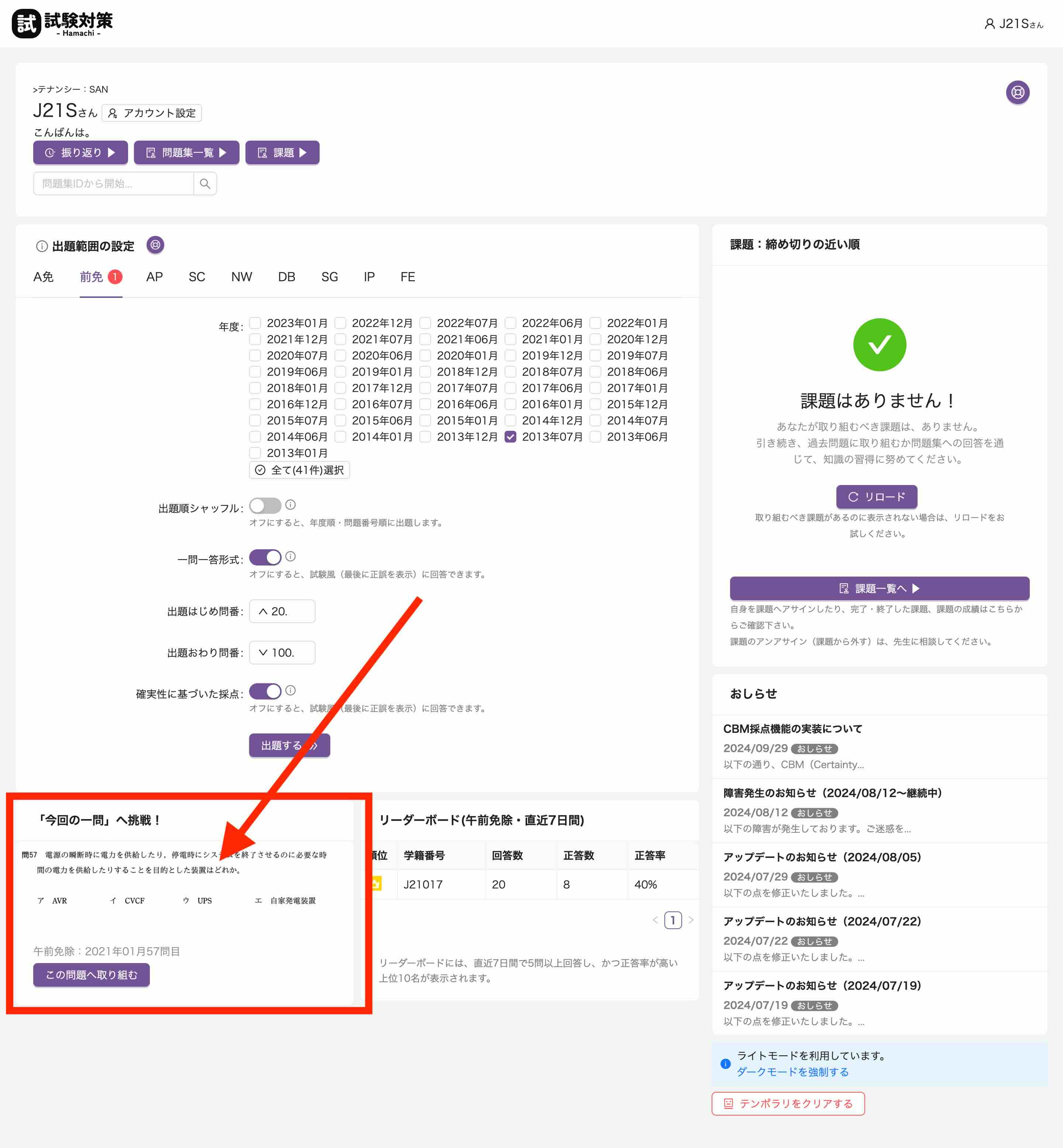Click info icon next to shuffle toggle
This screenshot has width=1063, height=1148.
(290, 504)
